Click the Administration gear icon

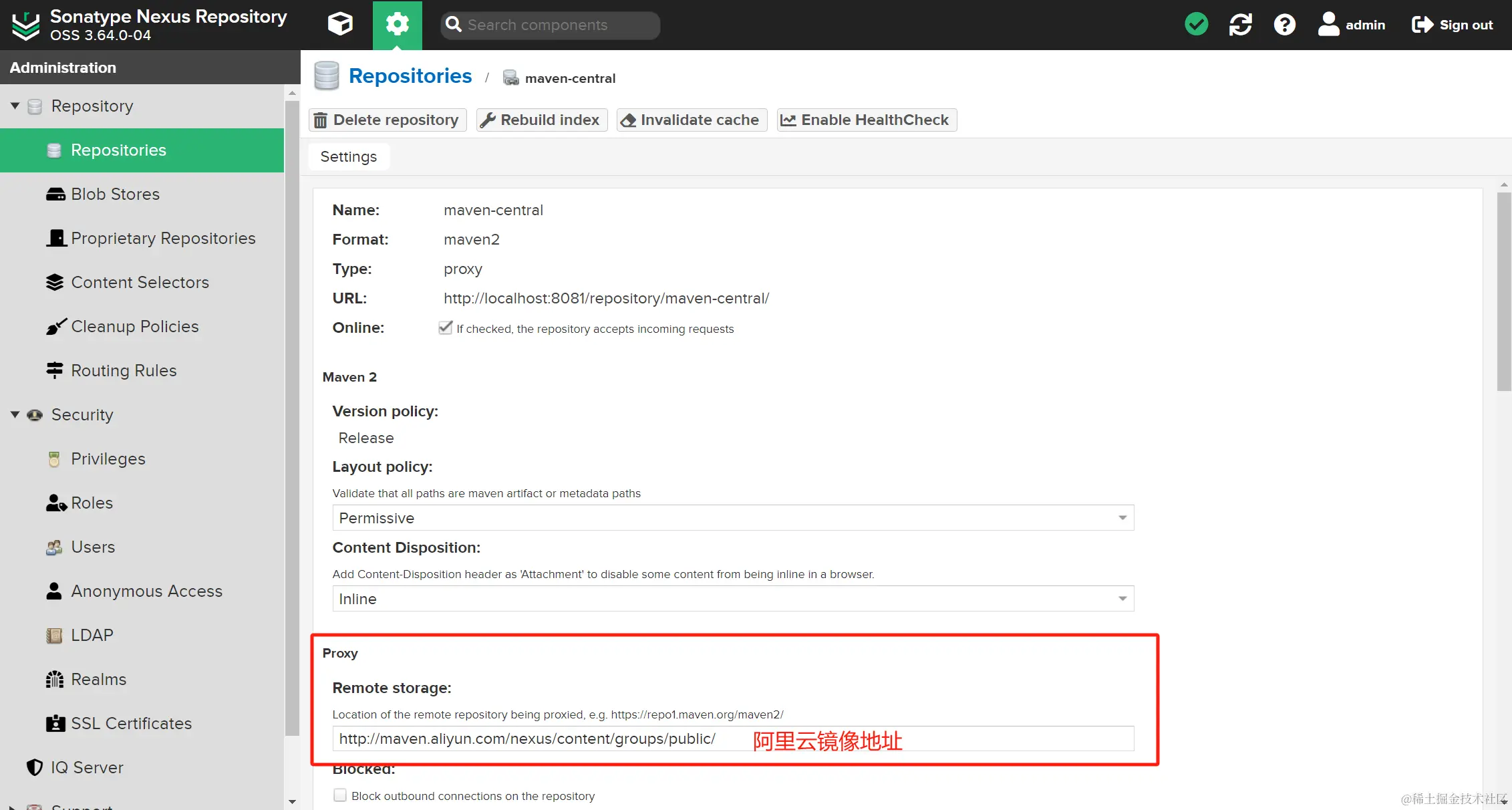click(397, 25)
